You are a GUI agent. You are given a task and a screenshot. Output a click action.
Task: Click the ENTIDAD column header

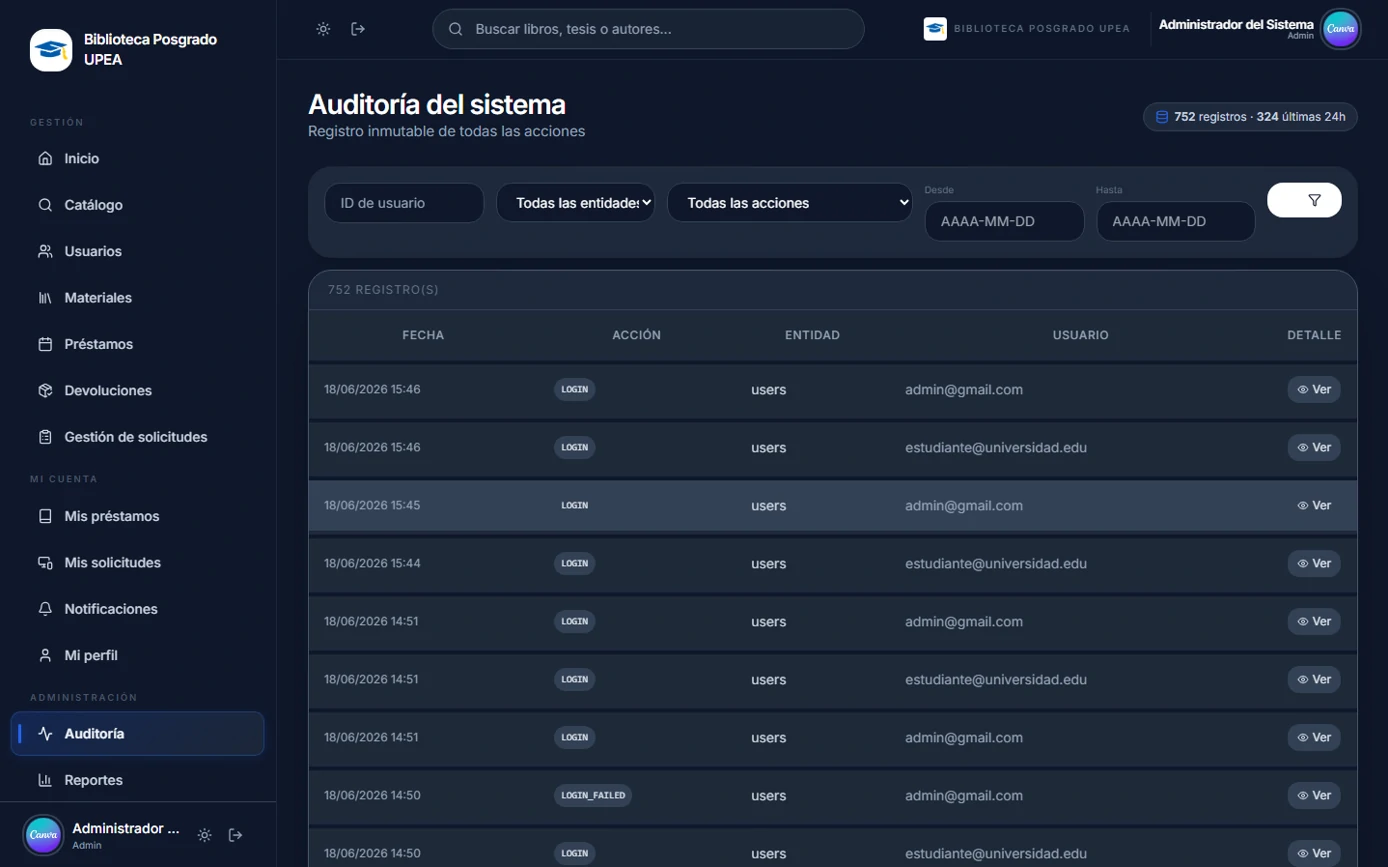tap(812, 335)
